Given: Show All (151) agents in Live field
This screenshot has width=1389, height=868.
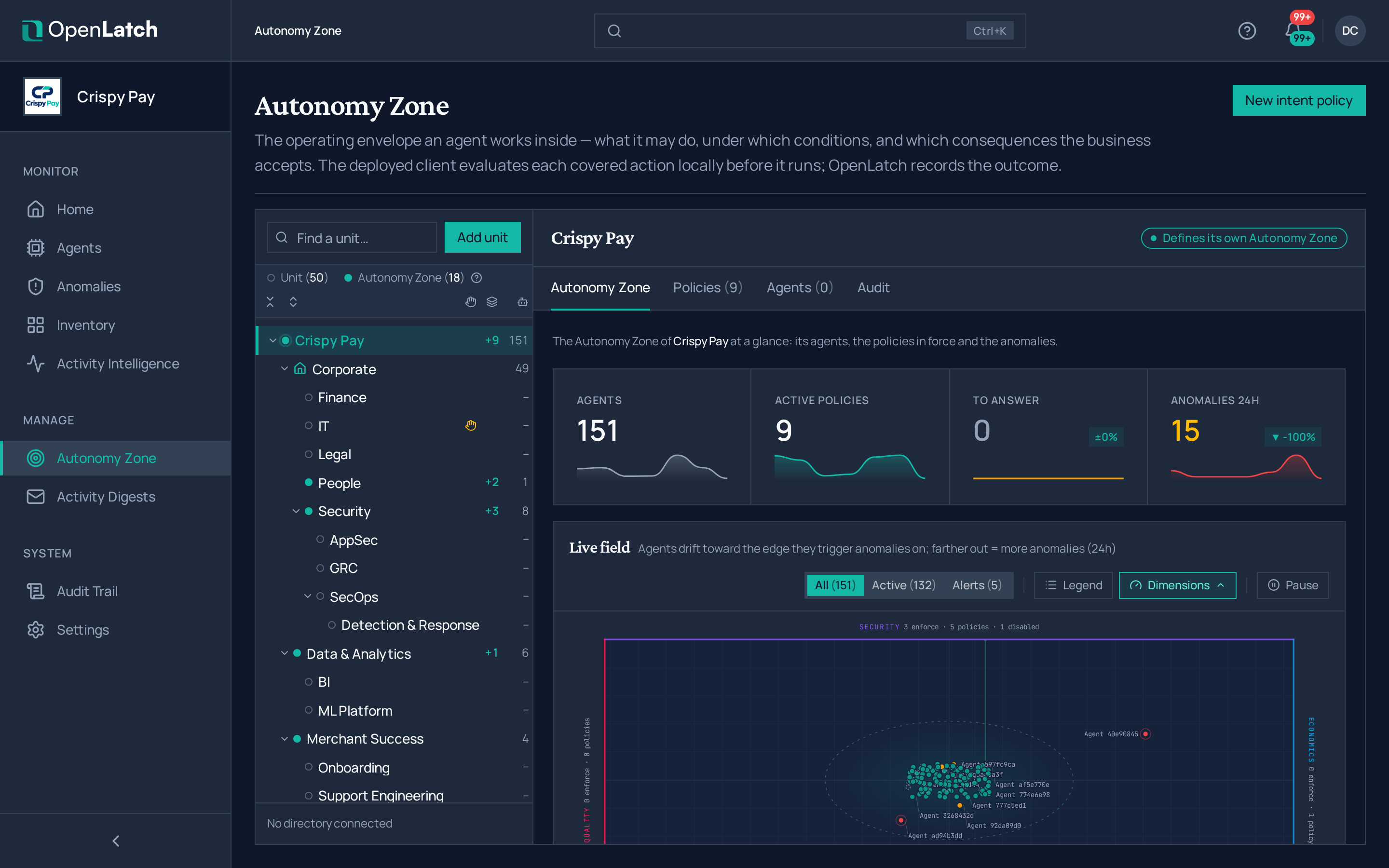Looking at the screenshot, I should pos(835,585).
